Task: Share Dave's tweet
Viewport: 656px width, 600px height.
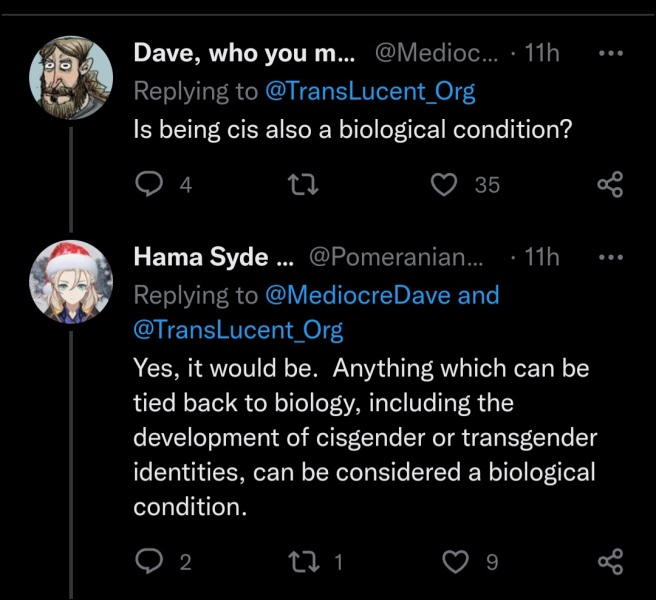Action: [609, 183]
